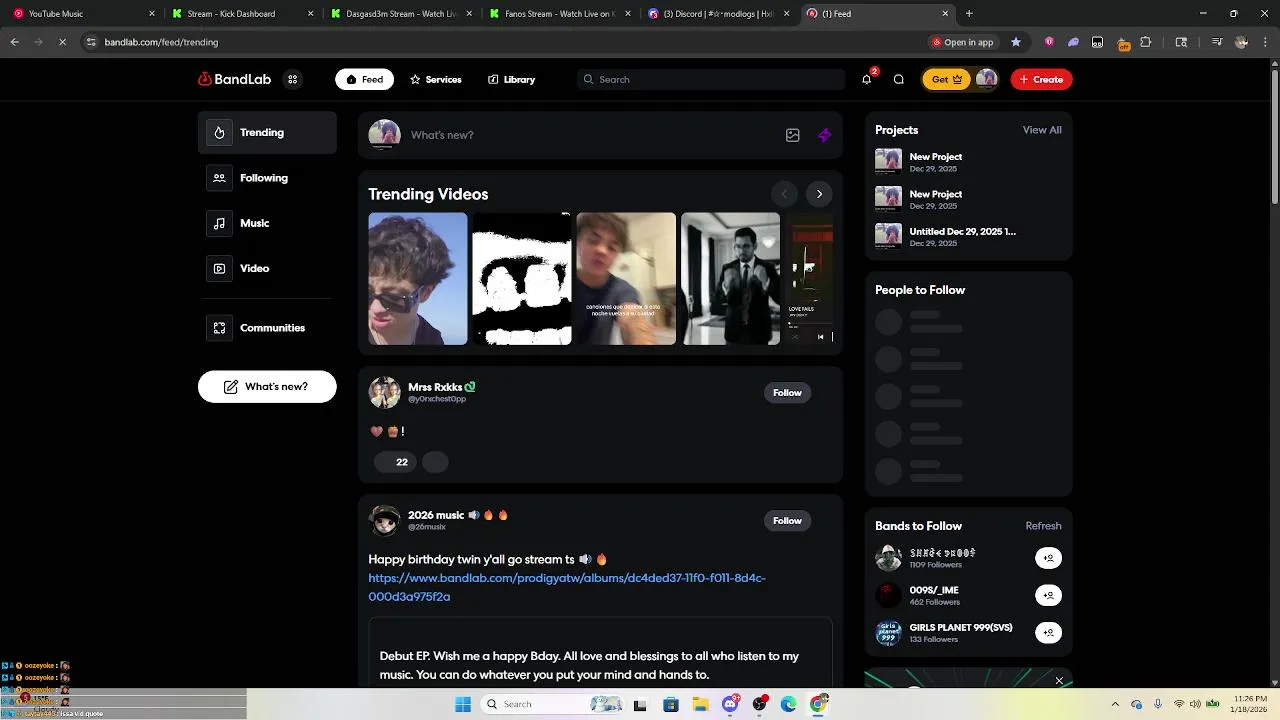
Task: Show hidden system tray icons
Action: click(x=1115, y=704)
